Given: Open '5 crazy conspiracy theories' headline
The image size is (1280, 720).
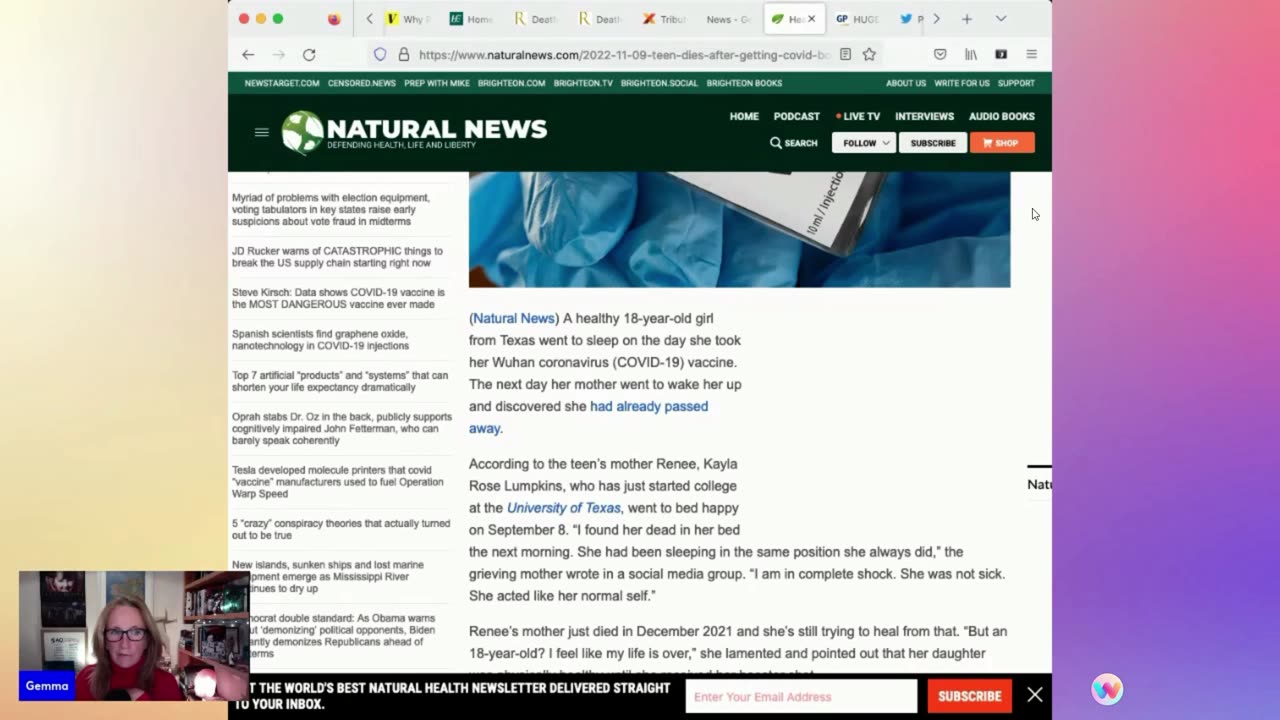Looking at the screenshot, I should (x=341, y=529).
